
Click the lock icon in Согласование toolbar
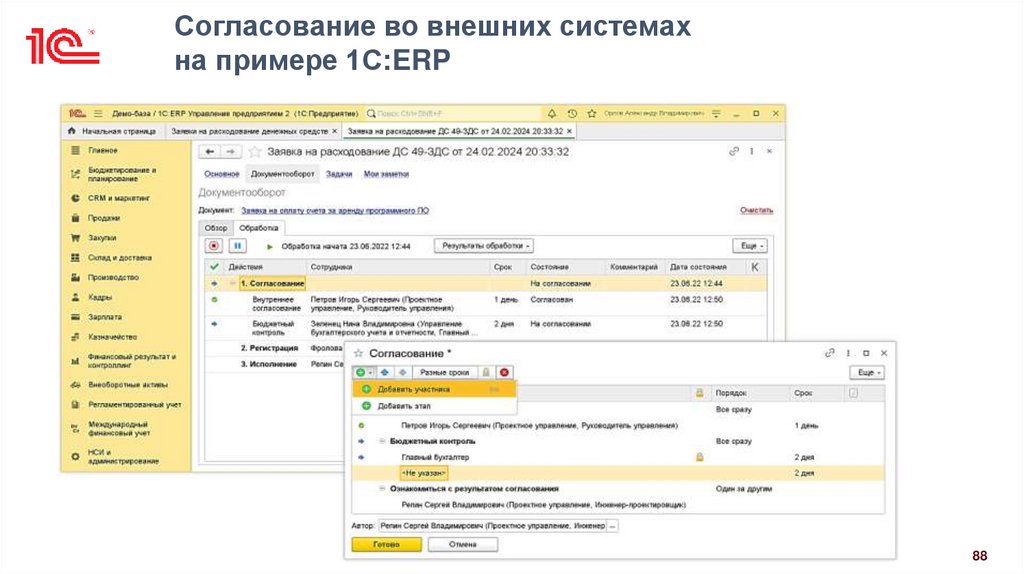click(486, 372)
